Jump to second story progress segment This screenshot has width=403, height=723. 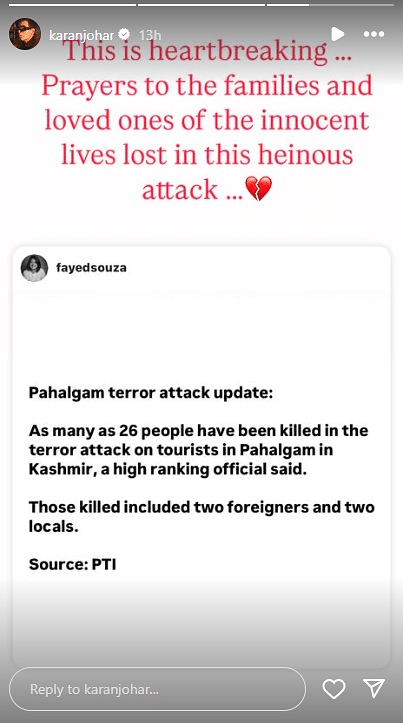coord(202,5)
